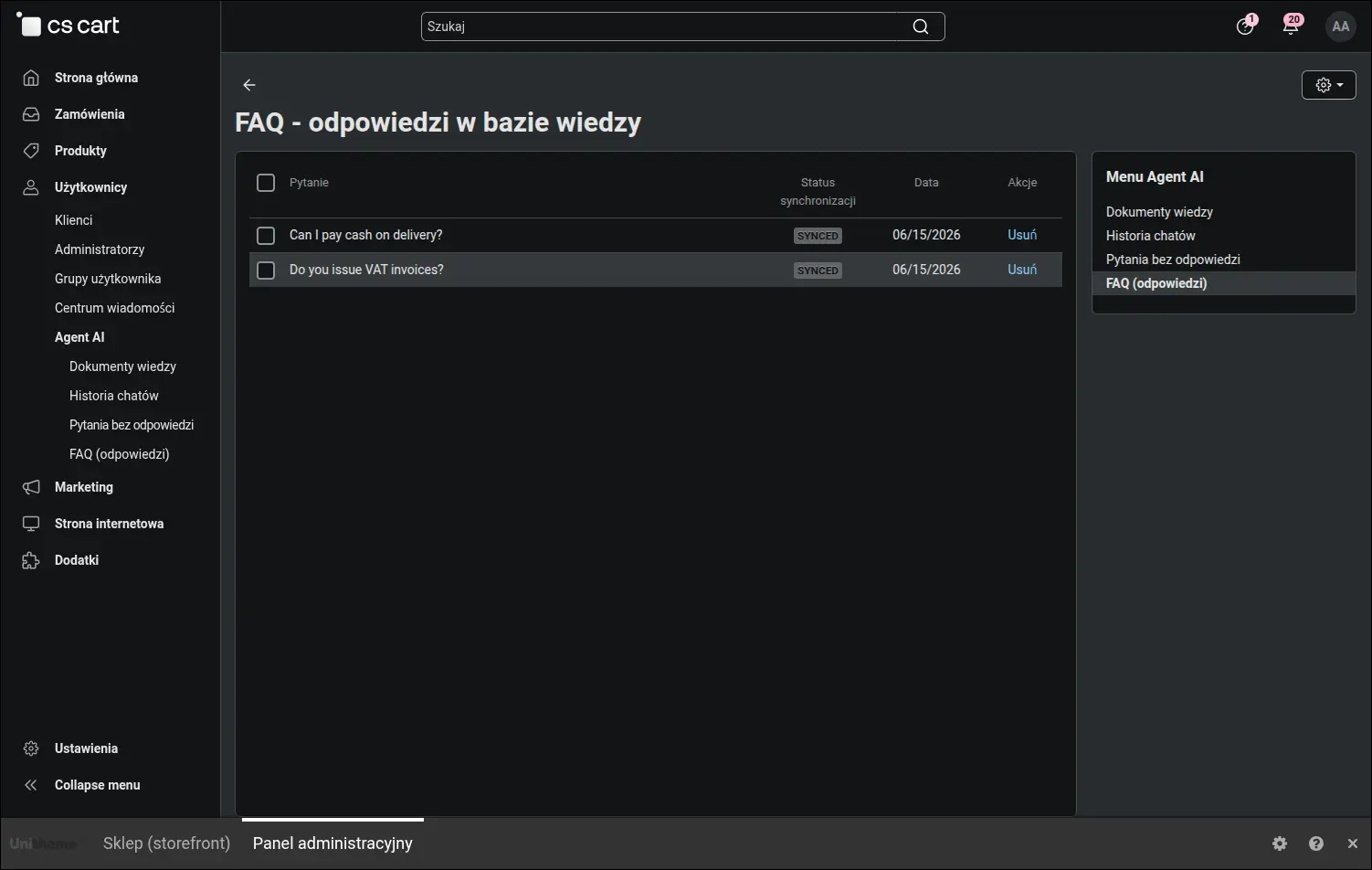Open Grupy użytkownika submenu item
This screenshot has width=1372, height=870.
click(x=108, y=279)
